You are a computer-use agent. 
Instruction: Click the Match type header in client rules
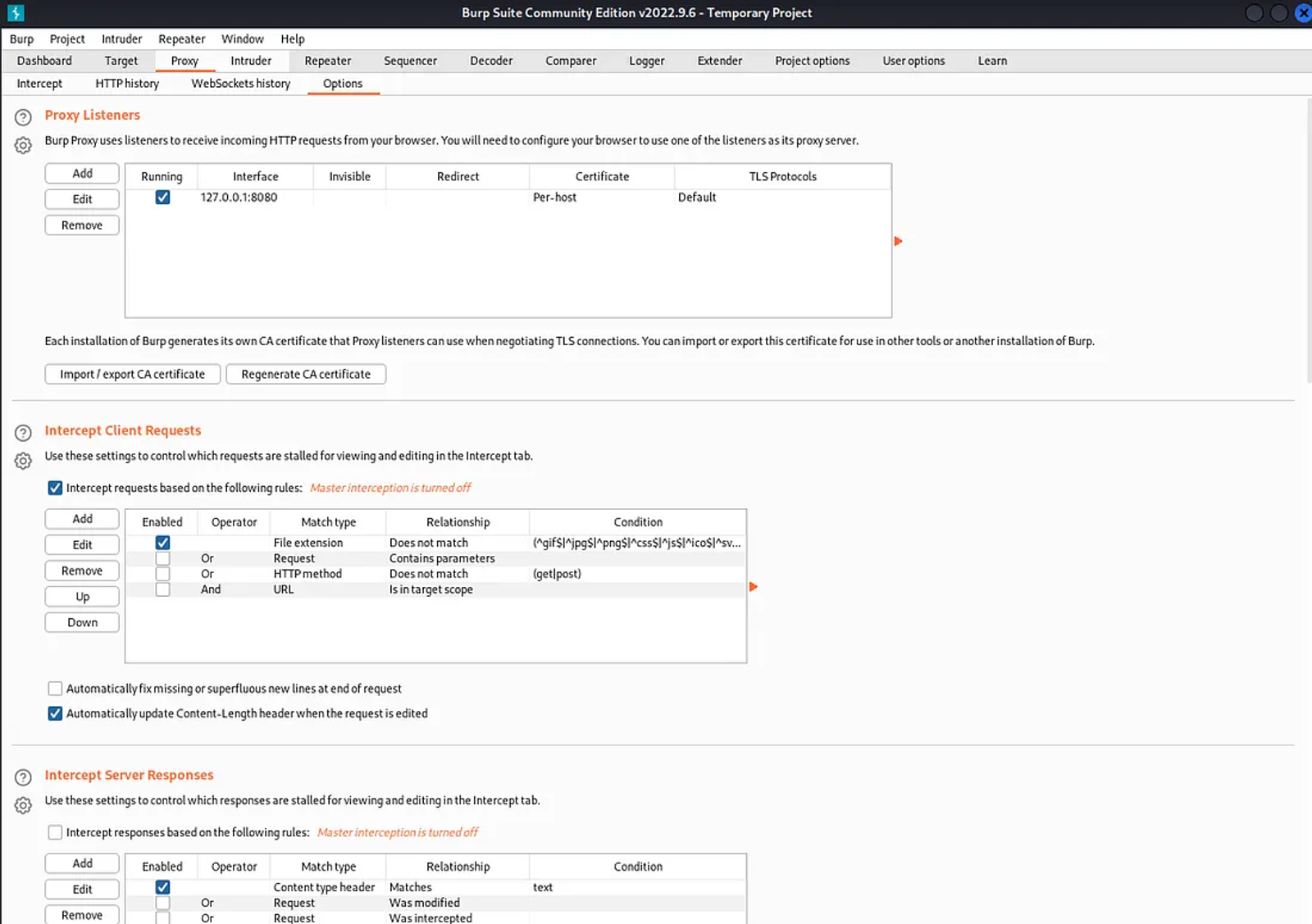328,522
